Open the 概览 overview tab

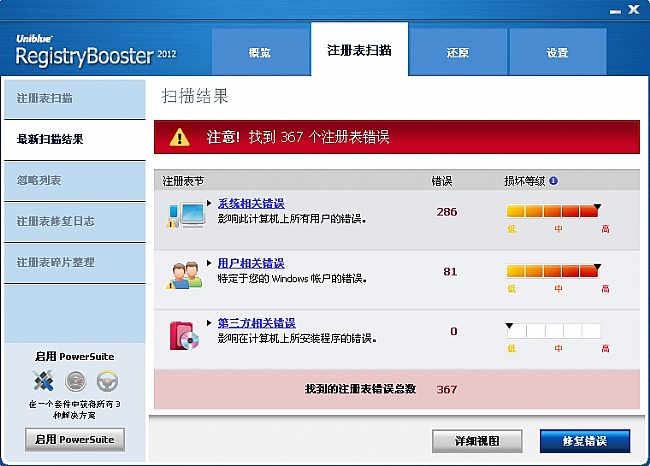coord(261,52)
